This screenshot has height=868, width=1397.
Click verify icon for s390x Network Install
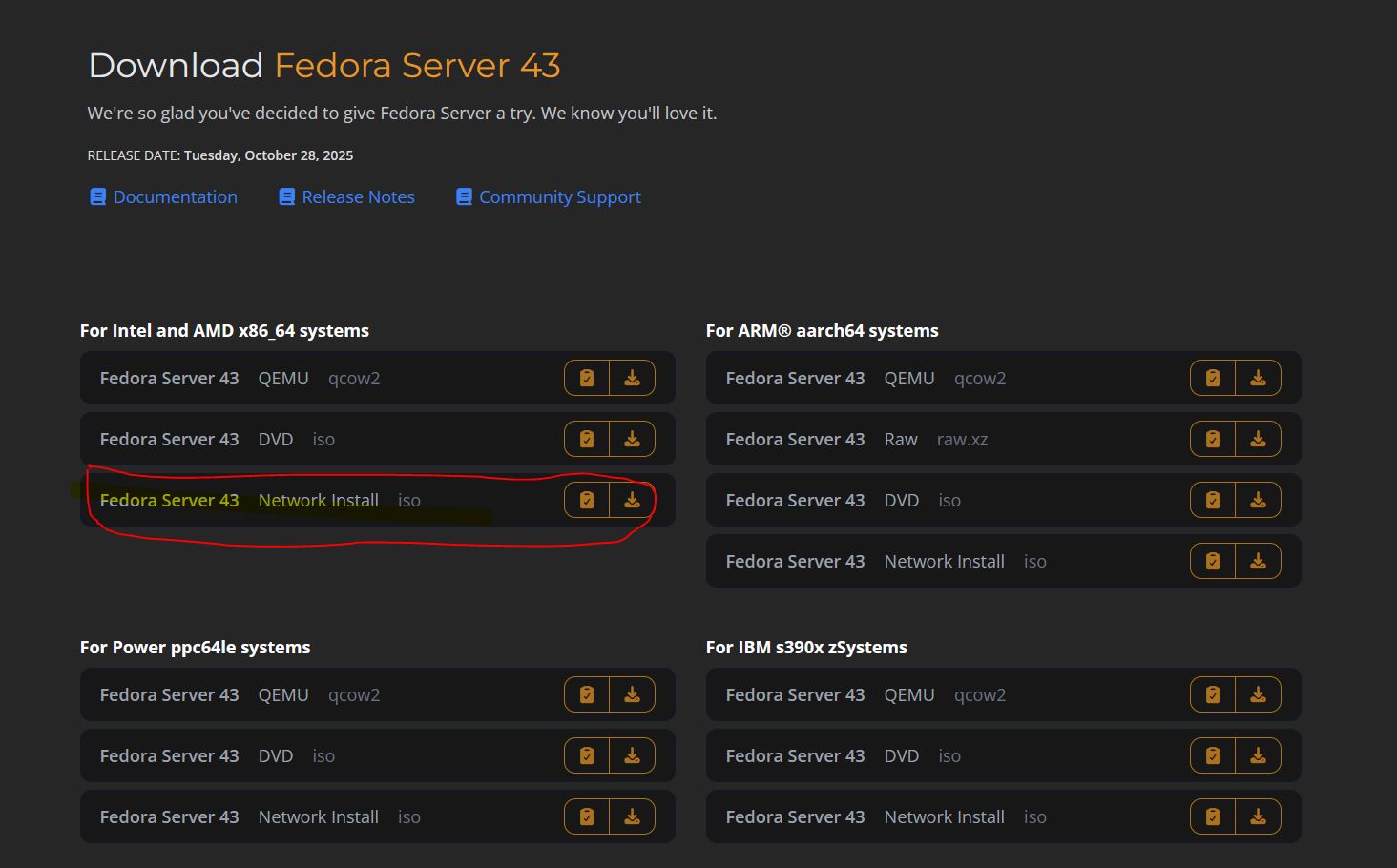coord(1213,816)
